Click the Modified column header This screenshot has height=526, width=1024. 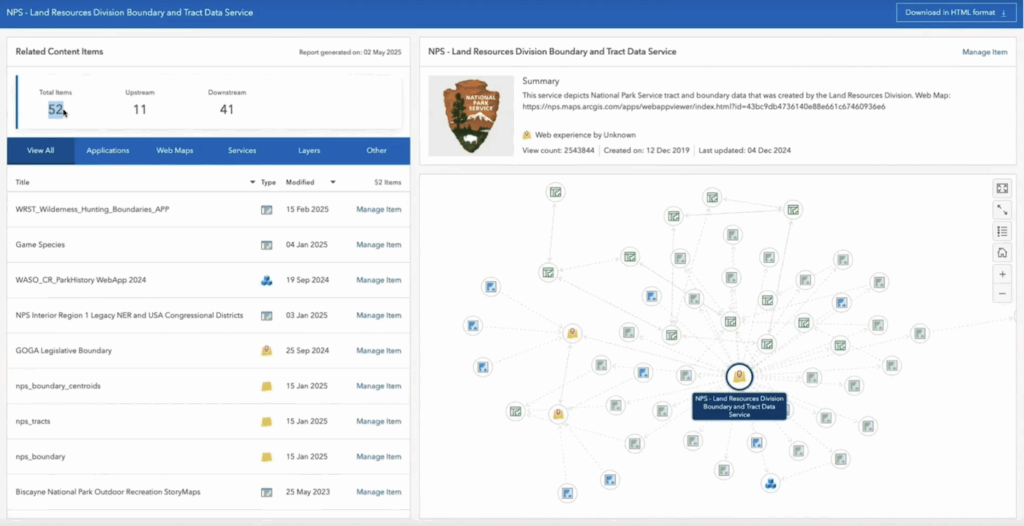[x=300, y=182]
